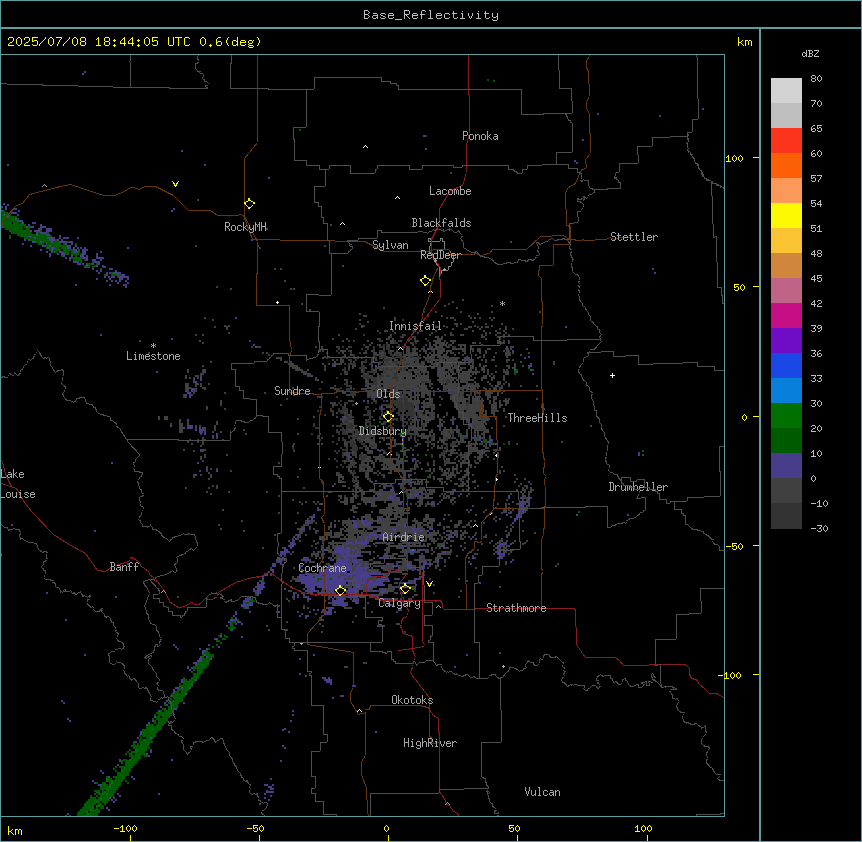862x842 pixels.
Task: Click the dBZ legend heading
Action: 810,54
